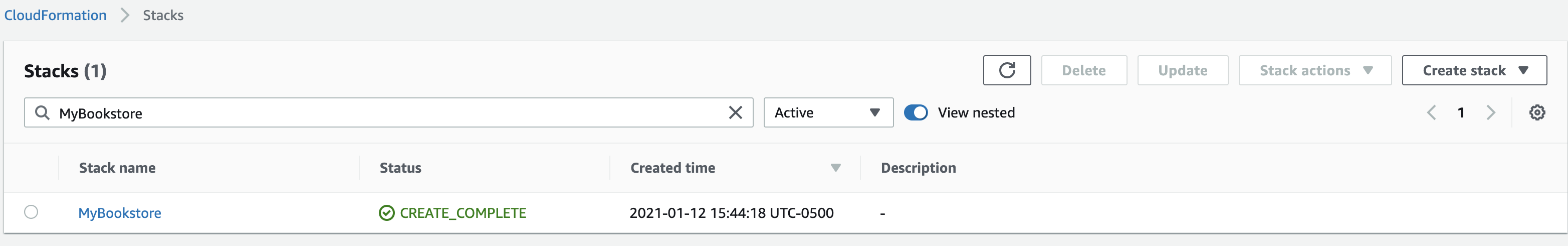Click the Status column header
1568x246 pixels.
pyautogui.click(x=400, y=168)
